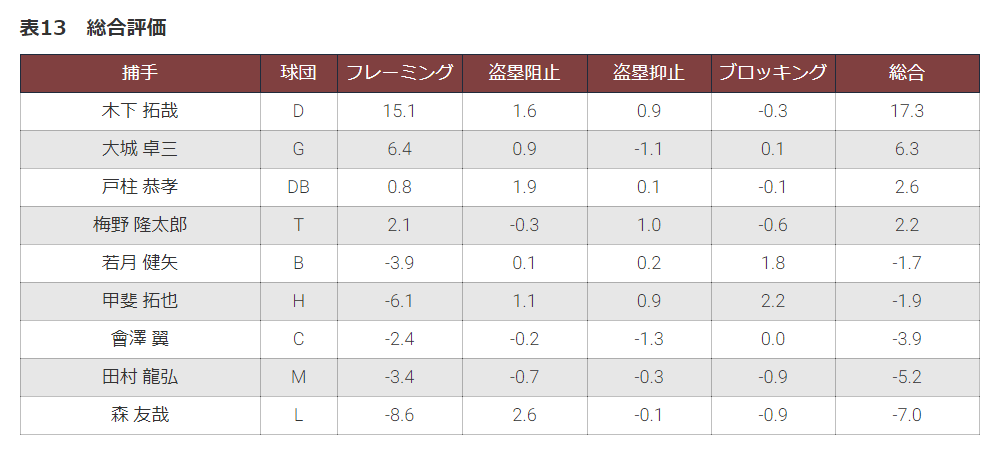Select the 森 友哉 name cell
This screenshot has width=997, height=455.
(140, 416)
